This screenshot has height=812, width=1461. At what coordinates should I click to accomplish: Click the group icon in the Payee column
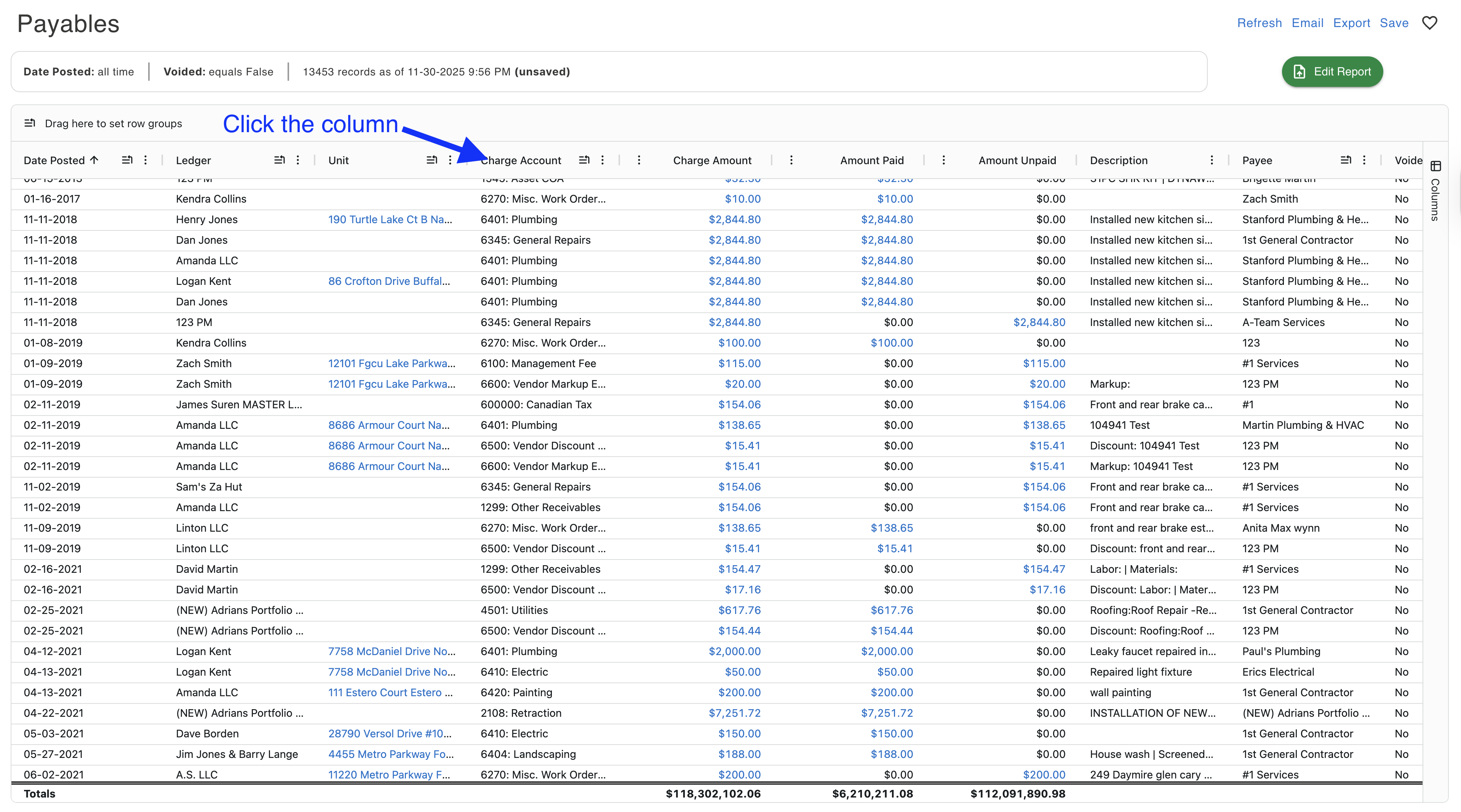1345,160
